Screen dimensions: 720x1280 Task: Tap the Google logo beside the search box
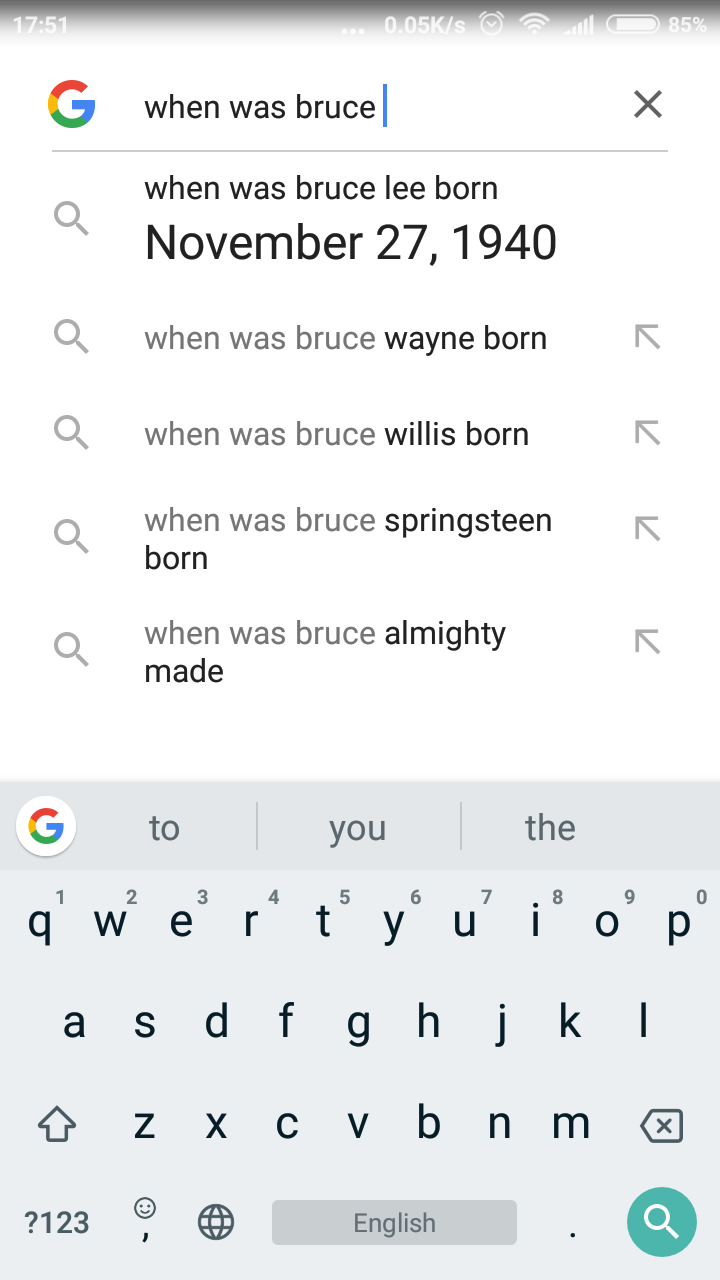point(72,104)
